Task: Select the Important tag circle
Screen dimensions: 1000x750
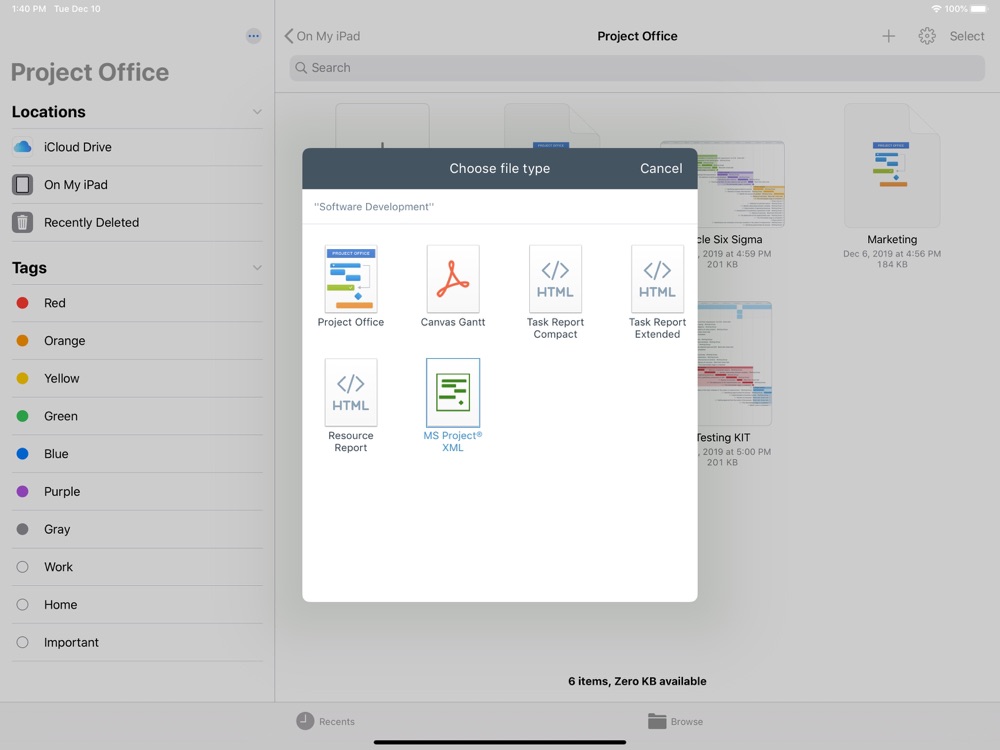Action: point(23,643)
